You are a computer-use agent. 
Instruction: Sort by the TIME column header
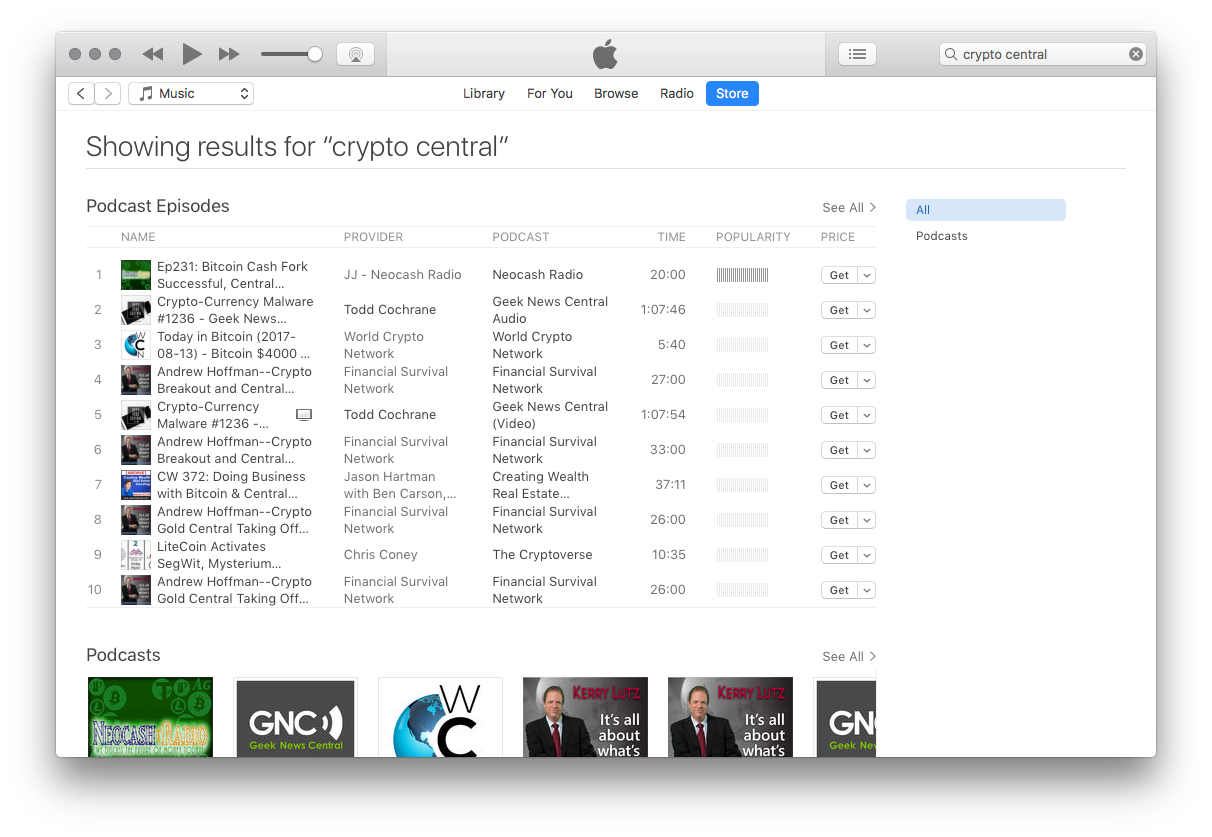tap(672, 237)
